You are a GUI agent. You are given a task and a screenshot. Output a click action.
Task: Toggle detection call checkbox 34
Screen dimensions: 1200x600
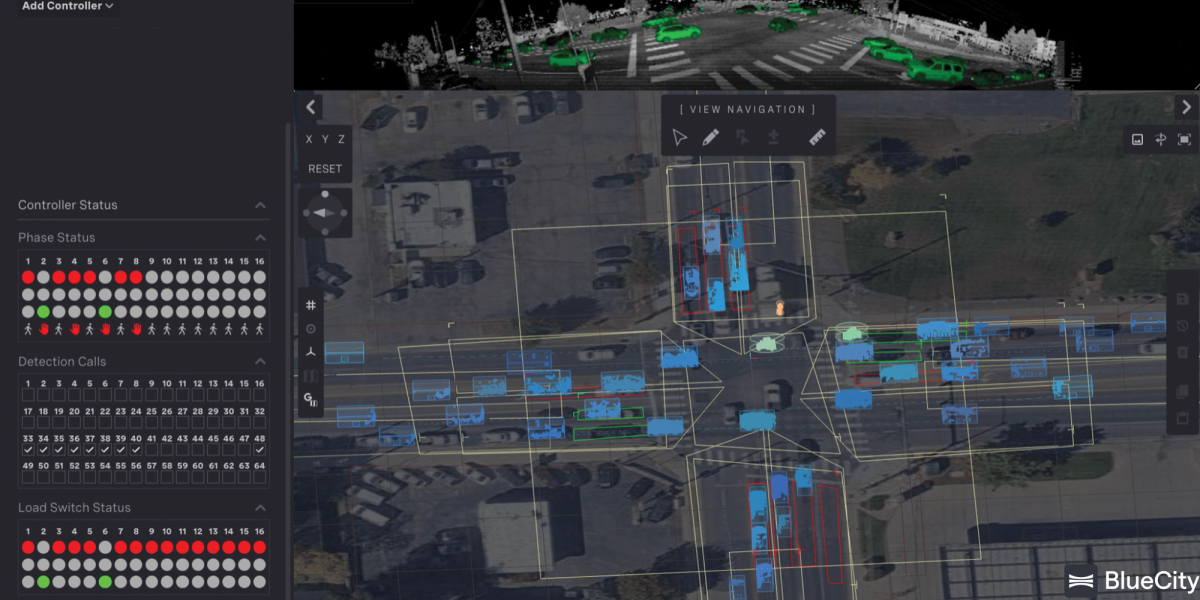[x=43, y=451]
